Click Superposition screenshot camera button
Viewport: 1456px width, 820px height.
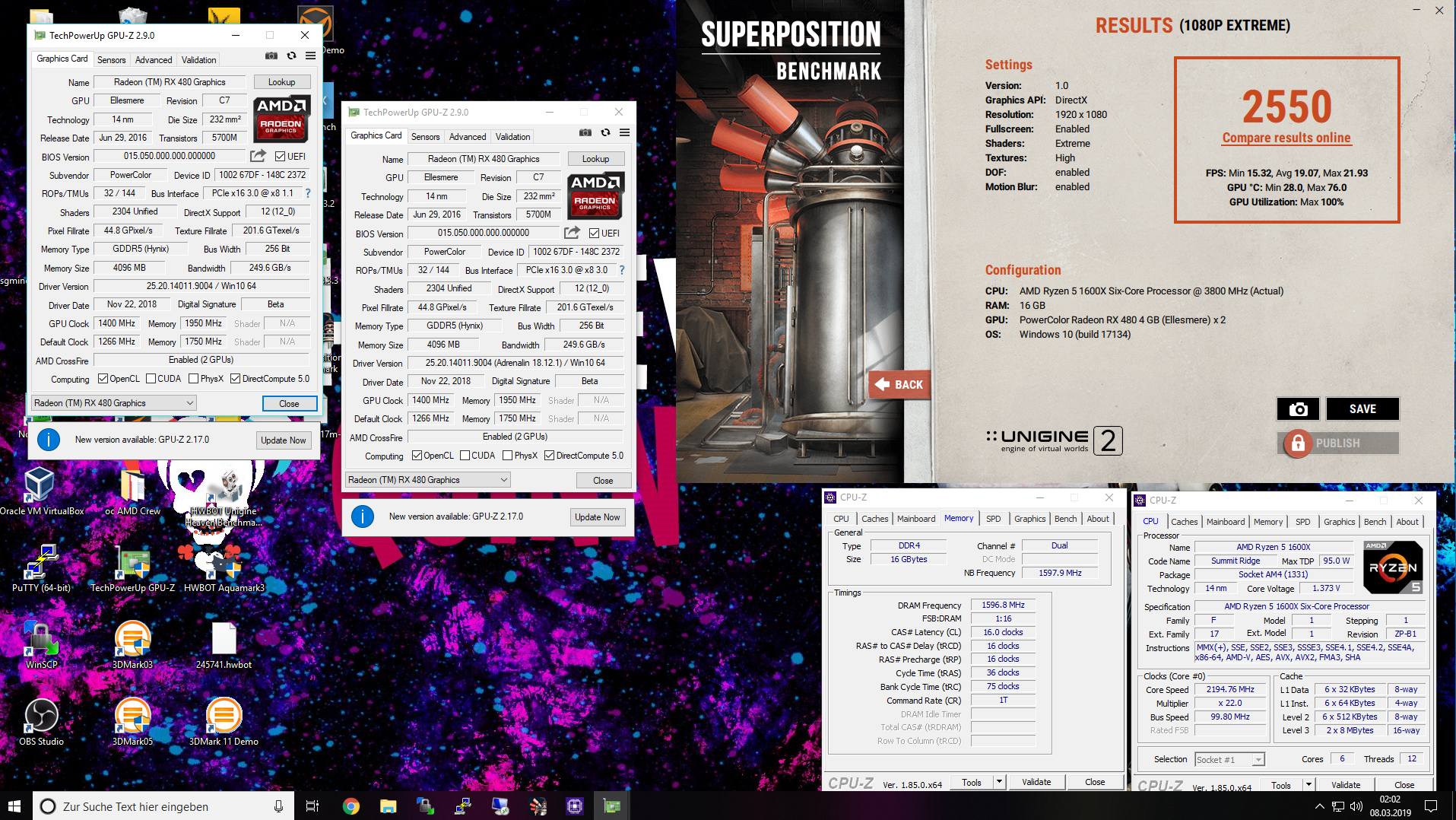click(1298, 409)
